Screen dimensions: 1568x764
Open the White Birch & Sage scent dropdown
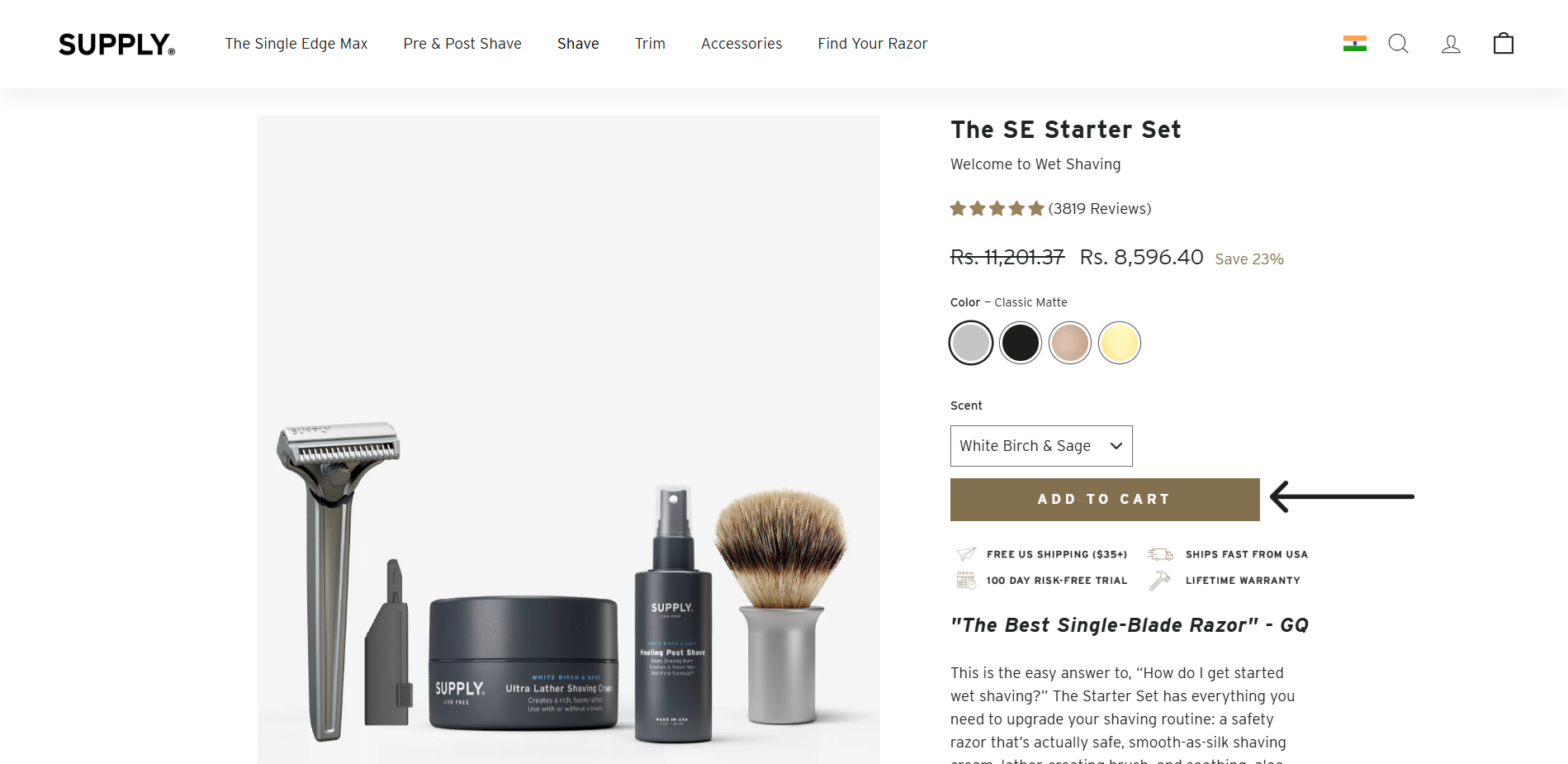click(1041, 446)
